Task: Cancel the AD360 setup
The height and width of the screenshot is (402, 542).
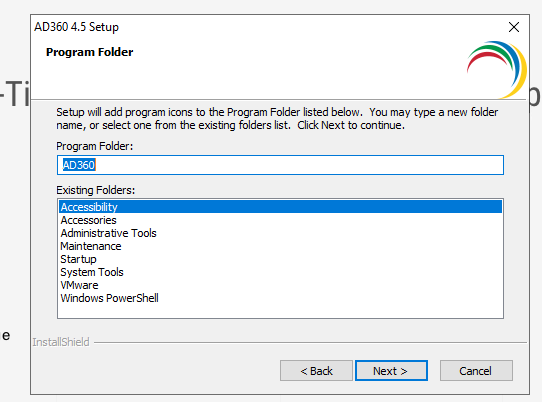Action: [476, 371]
